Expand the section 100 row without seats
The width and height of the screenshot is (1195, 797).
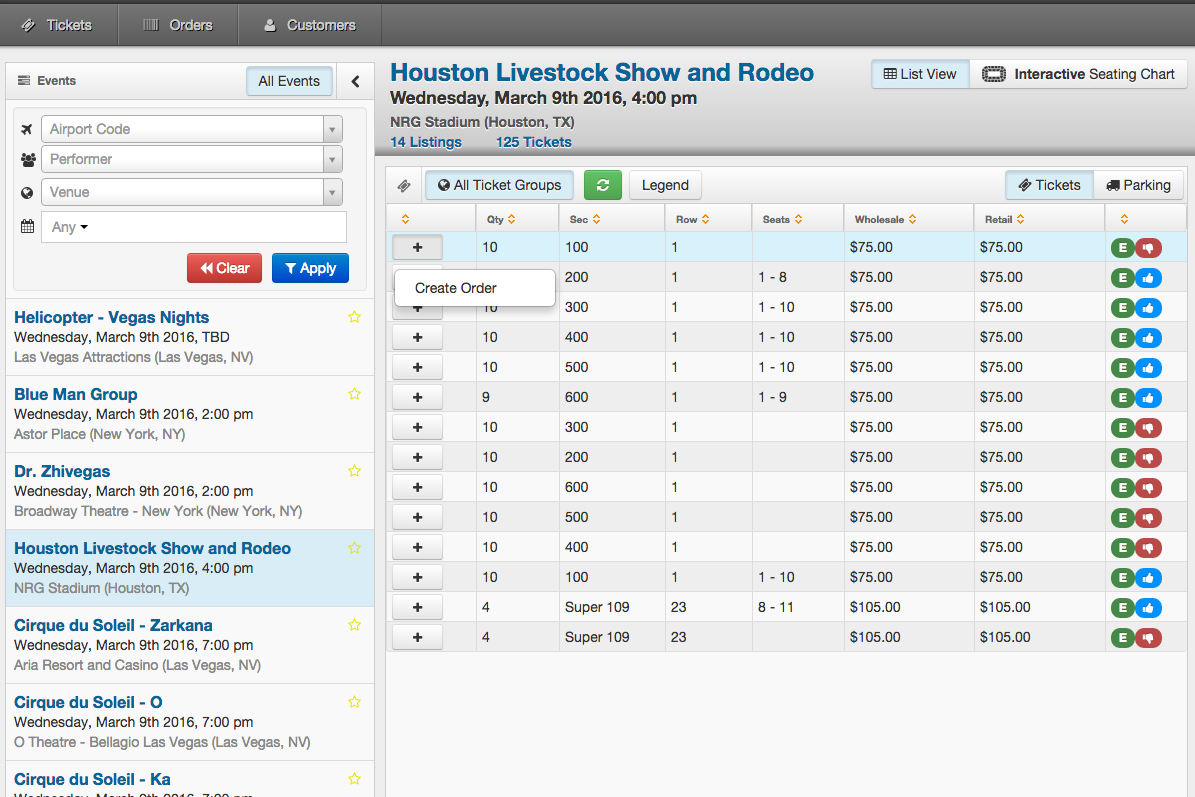(417, 248)
